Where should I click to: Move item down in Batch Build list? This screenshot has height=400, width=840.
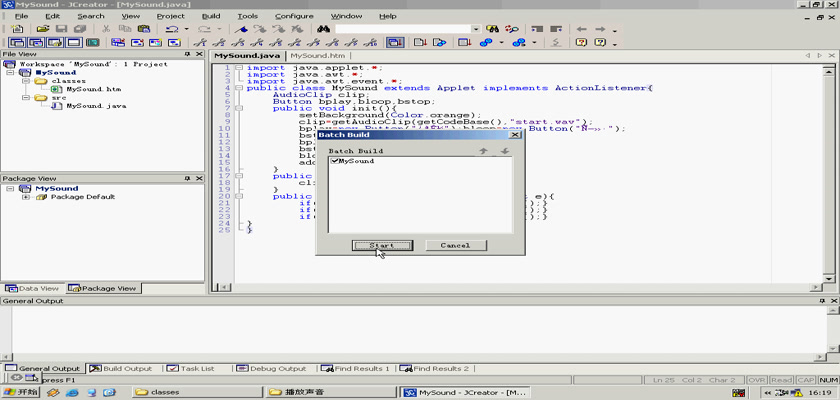(x=504, y=151)
